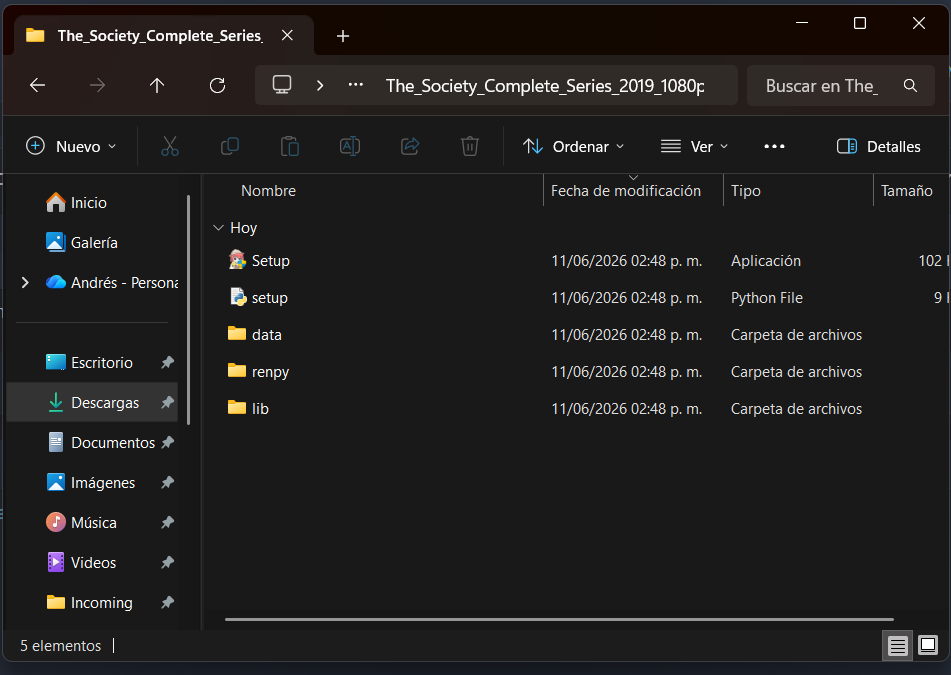Sort by Fecha de modificación column header
This screenshot has width=951, height=675.
(626, 191)
